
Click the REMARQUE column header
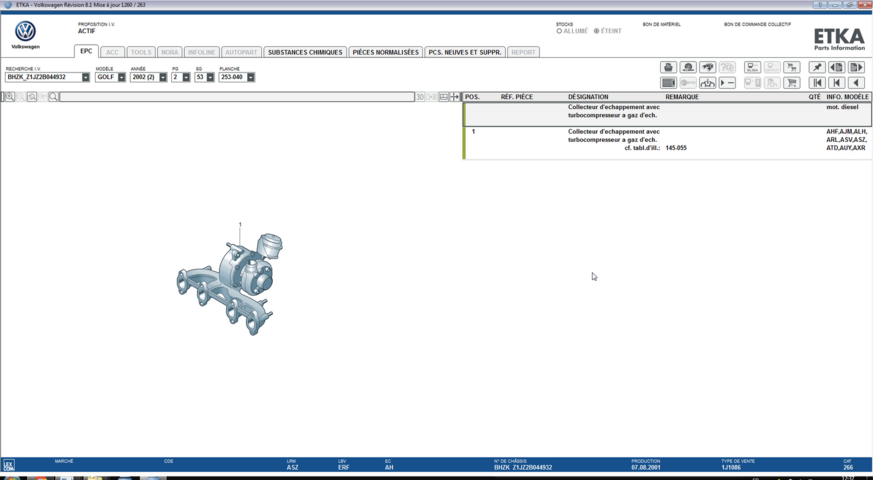point(682,97)
